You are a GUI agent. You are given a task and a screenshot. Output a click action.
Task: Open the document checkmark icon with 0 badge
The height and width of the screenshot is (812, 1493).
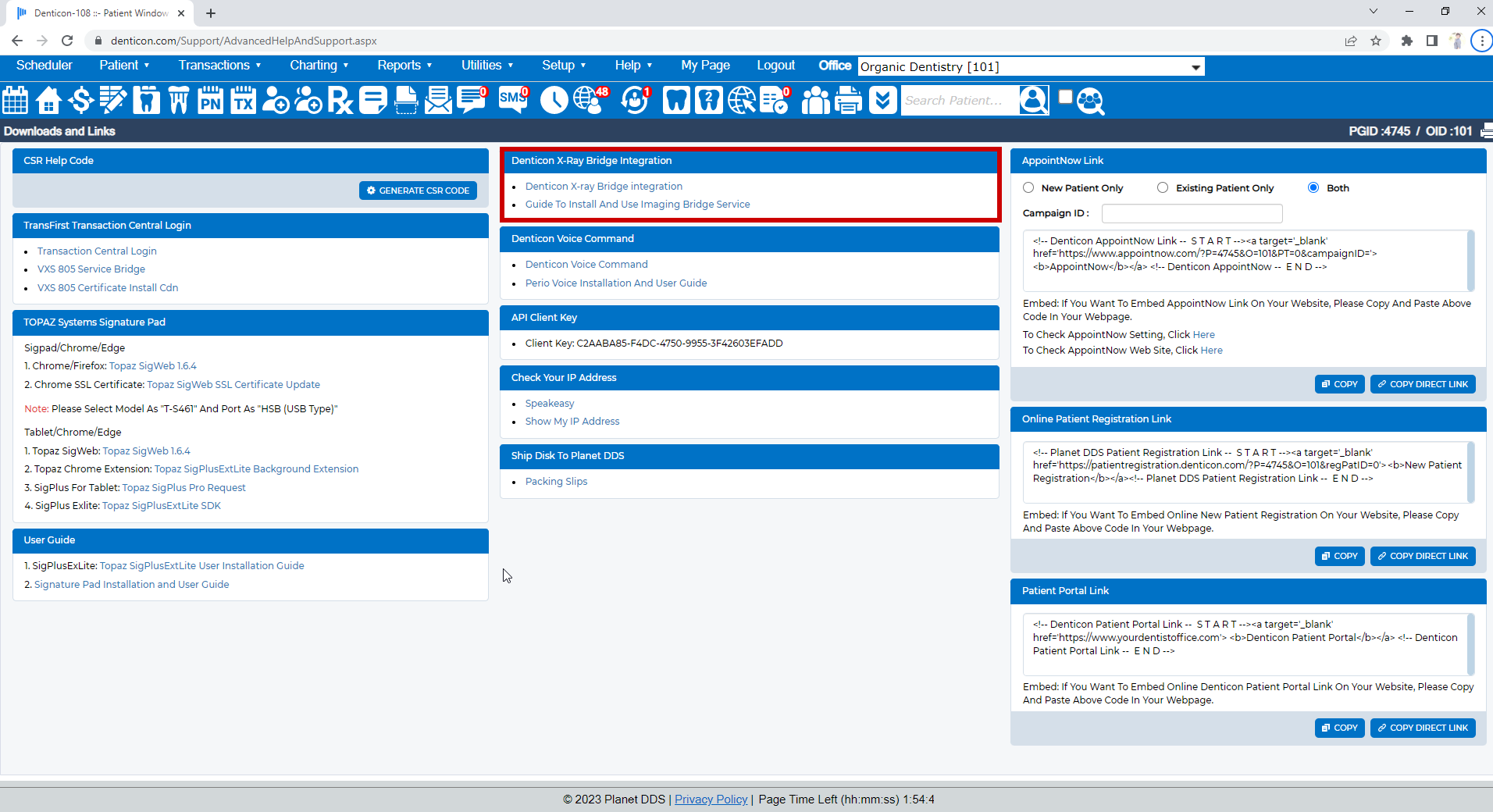coord(775,100)
